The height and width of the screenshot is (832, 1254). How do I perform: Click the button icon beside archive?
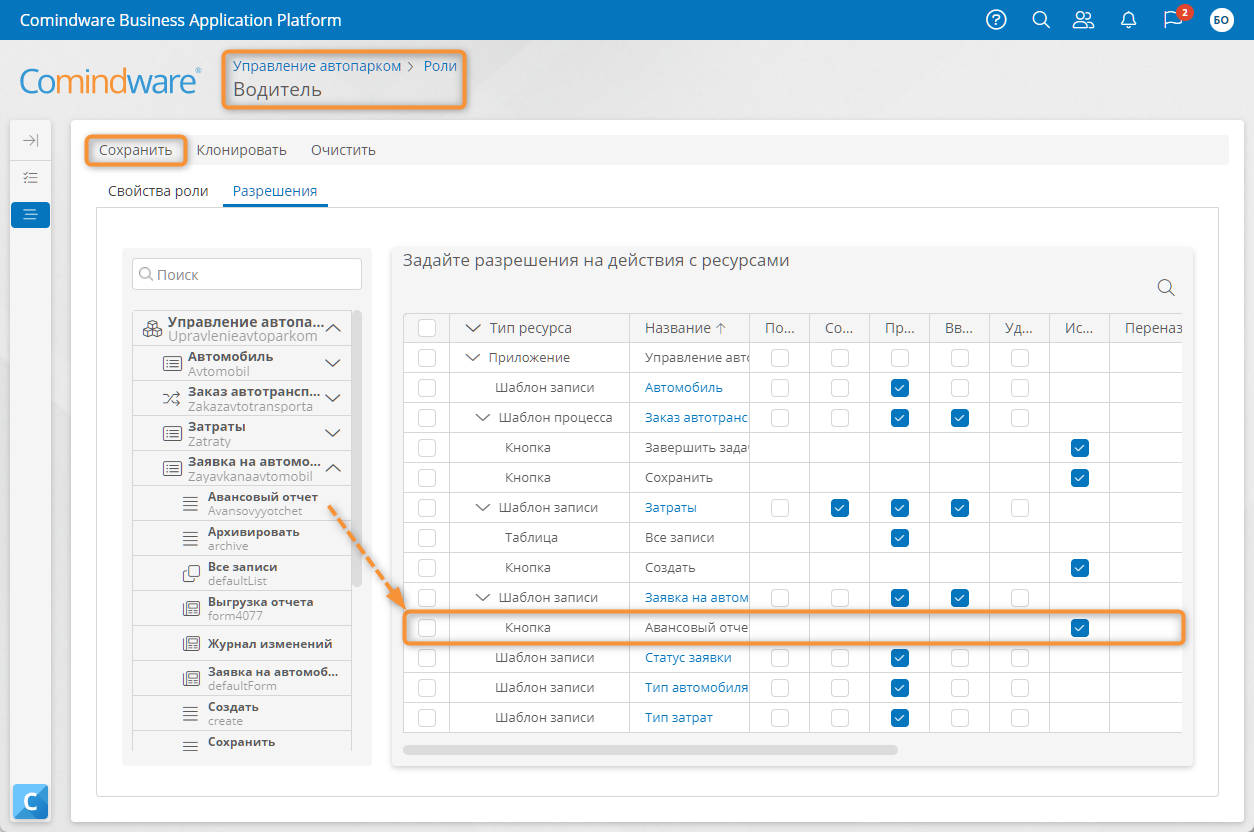(191, 539)
